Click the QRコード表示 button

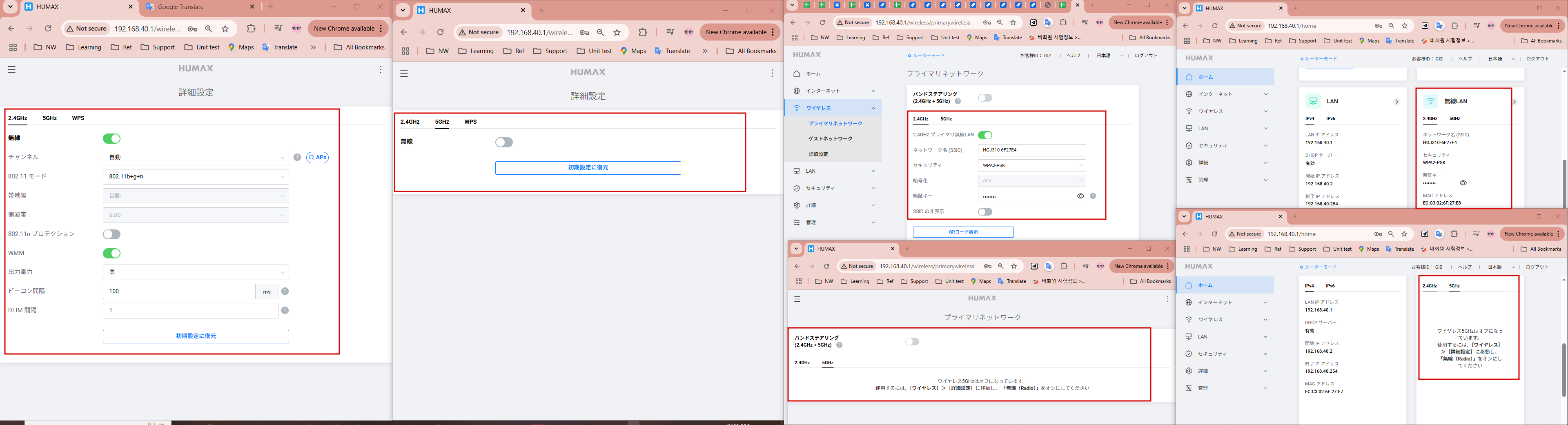pos(963,232)
